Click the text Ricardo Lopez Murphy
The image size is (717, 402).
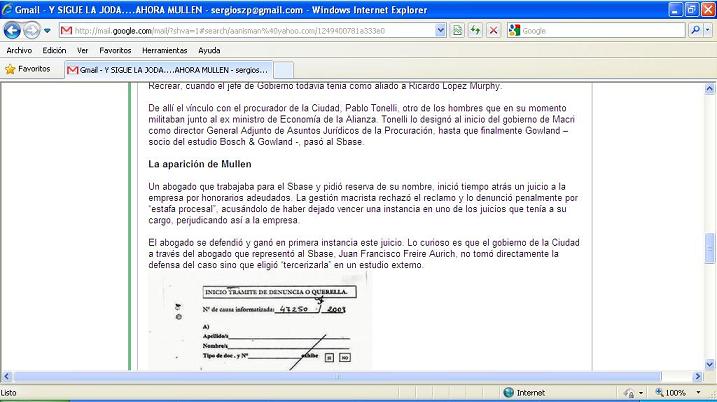[455, 86]
